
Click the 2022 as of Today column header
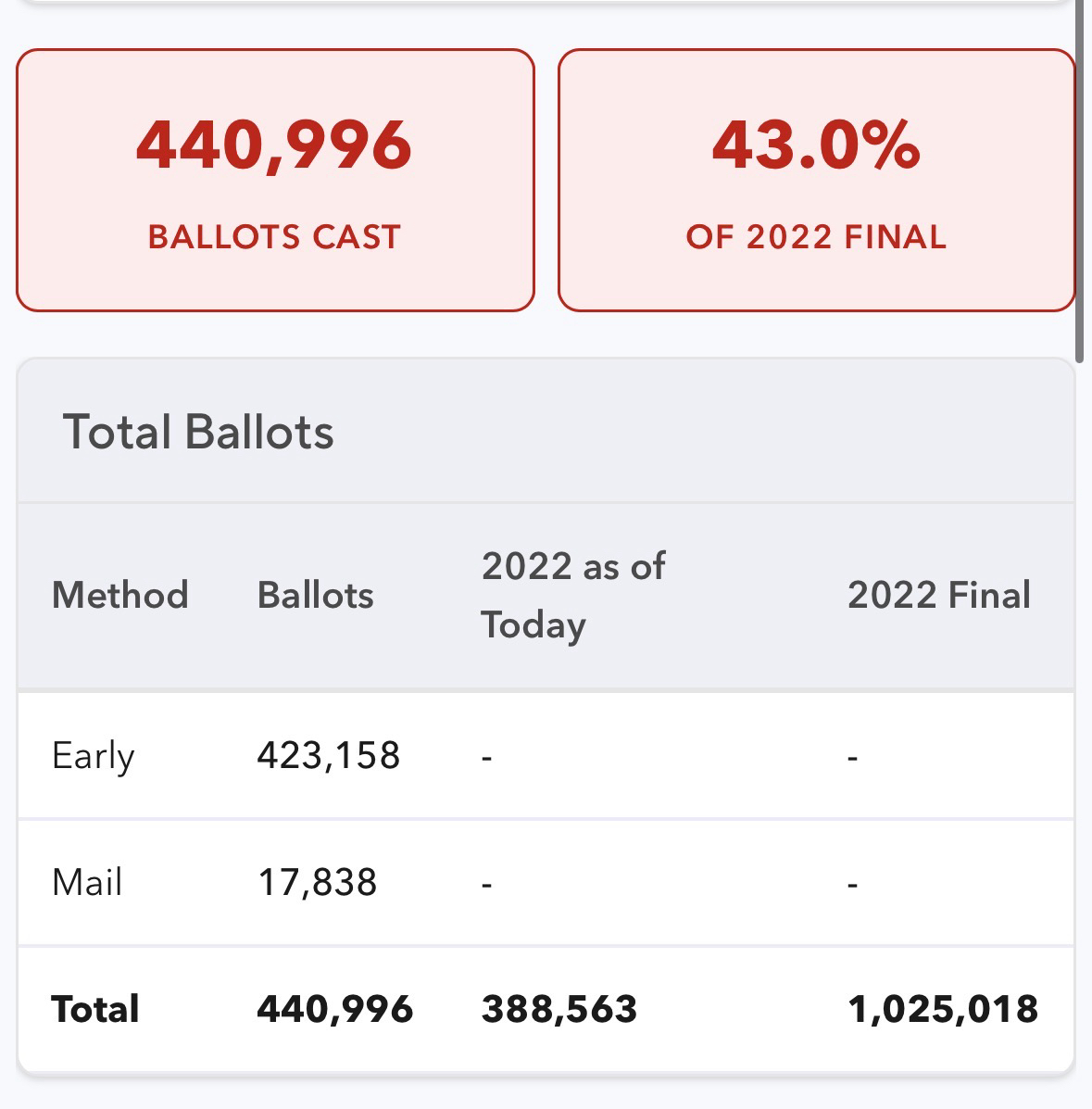point(572,595)
